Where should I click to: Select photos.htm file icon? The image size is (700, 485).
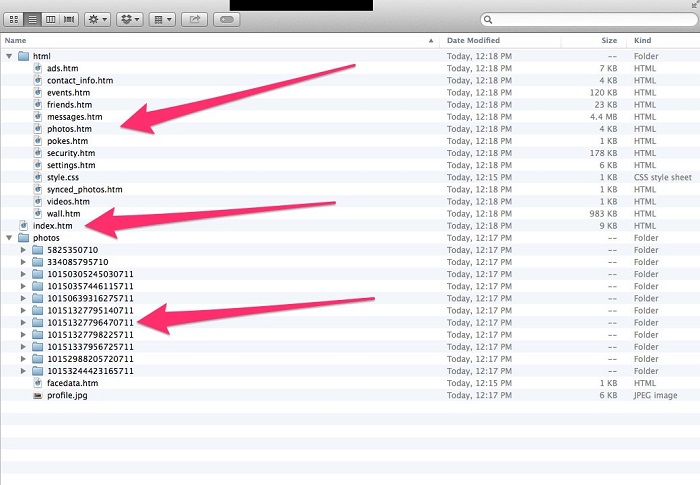[x=38, y=128]
